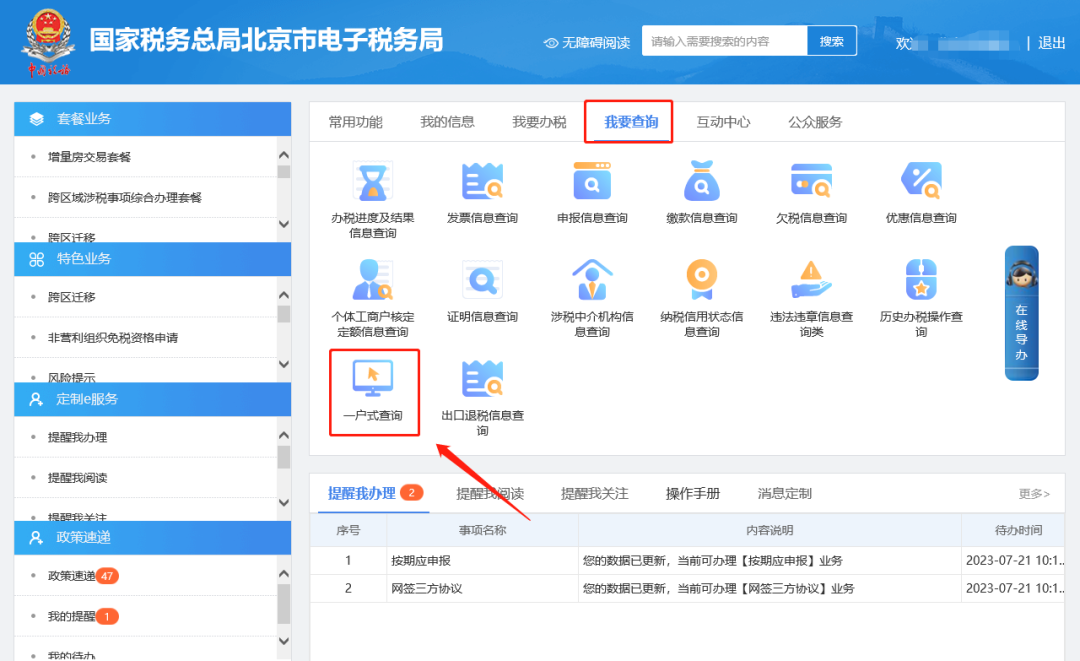Open the 优惠信息查询 discount tag icon
Viewport: 1080px width, 661px height.
click(x=922, y=181)
